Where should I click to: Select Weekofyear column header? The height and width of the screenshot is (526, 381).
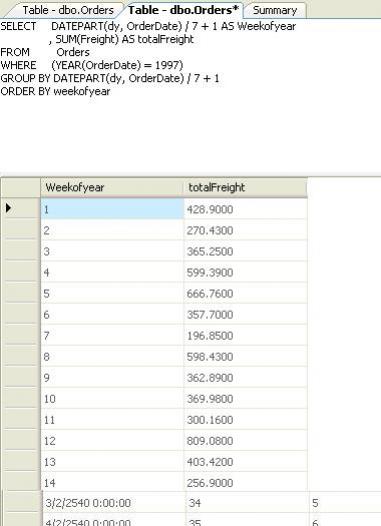click(x=112, y=187)
